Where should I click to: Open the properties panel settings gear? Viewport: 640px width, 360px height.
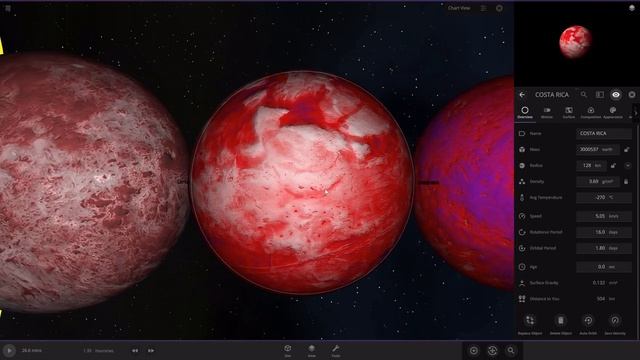pyautogui.click(x=632, y=95)
